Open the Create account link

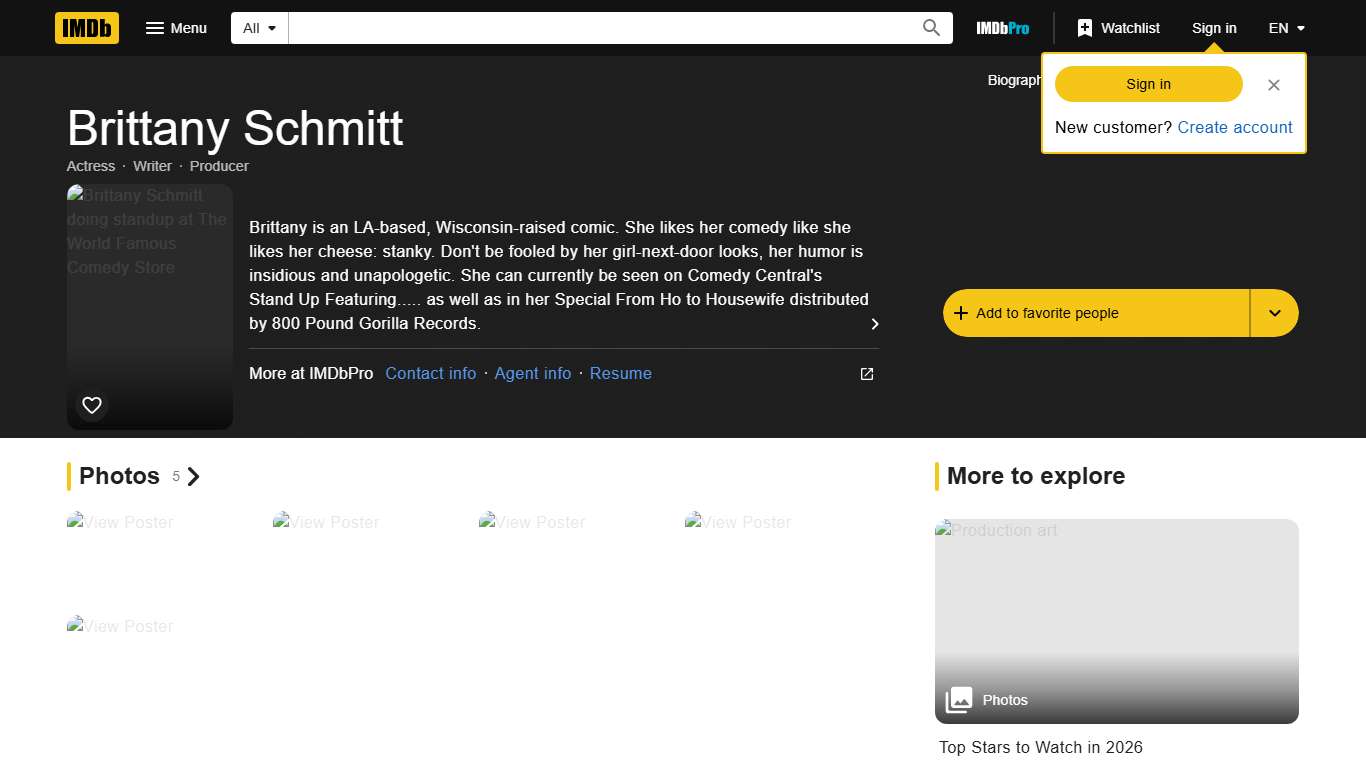pos(1235,127)
